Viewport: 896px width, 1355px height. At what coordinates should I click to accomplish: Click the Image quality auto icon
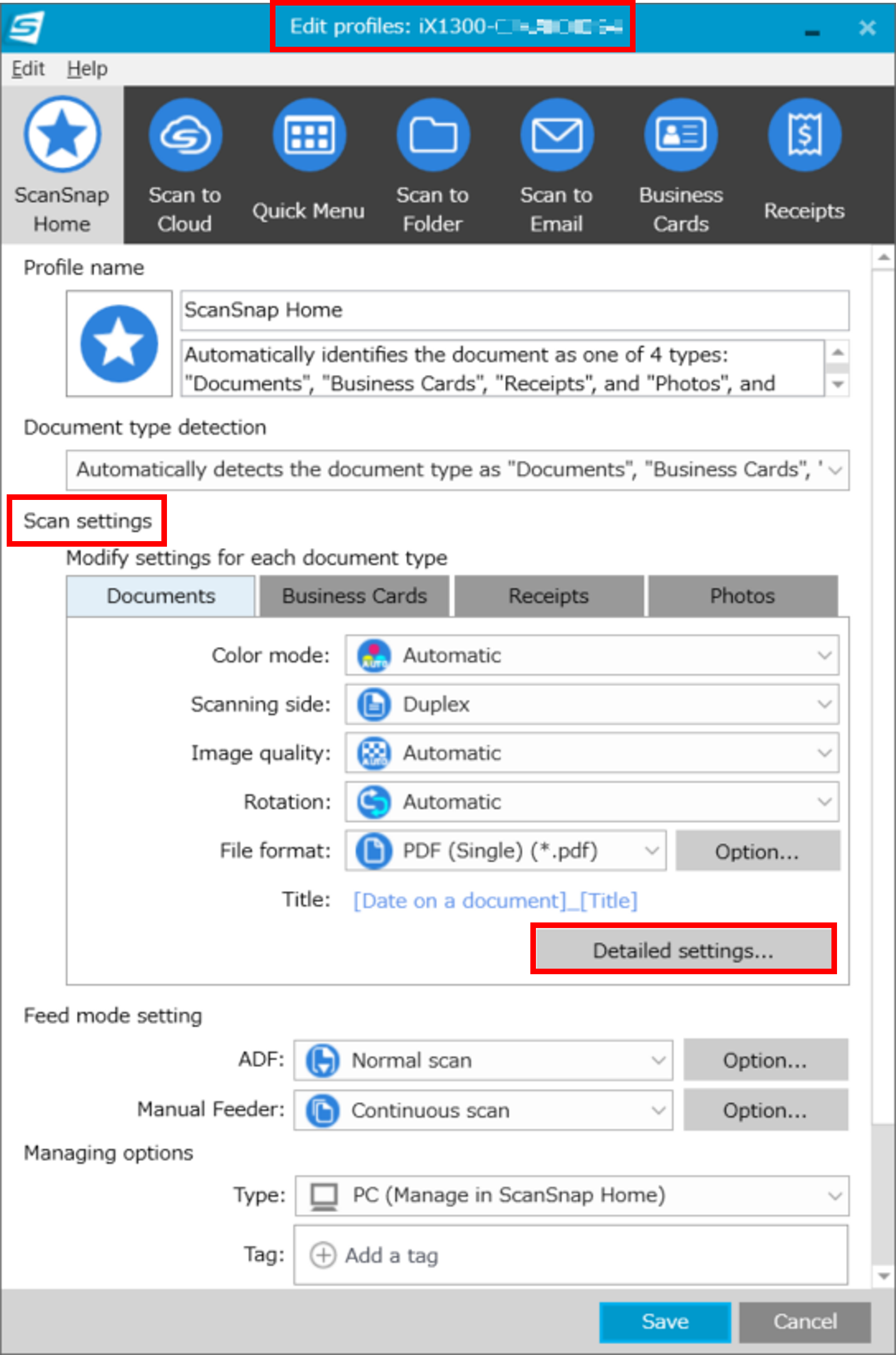374,753
